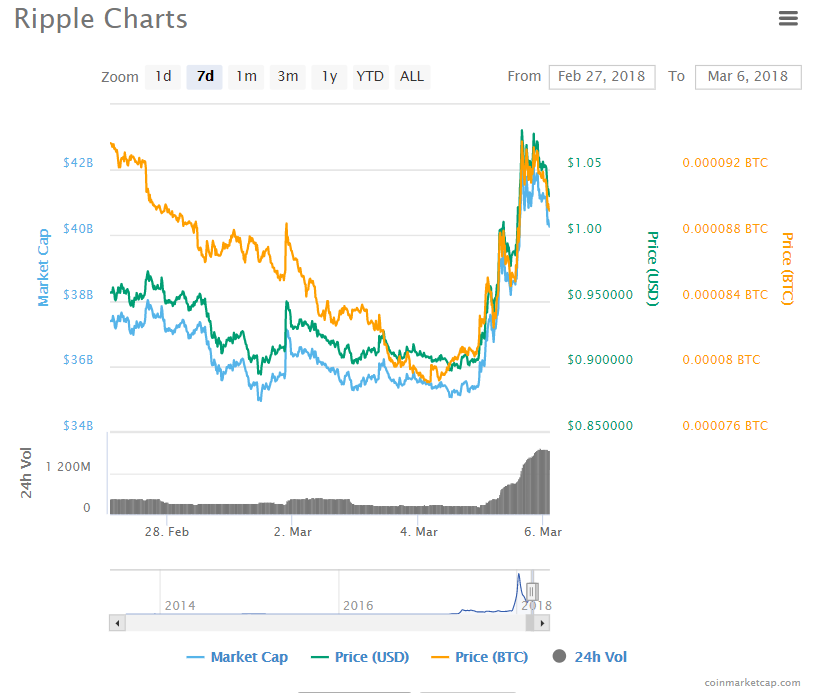
Task: Switch zoom to 1m
Action: (x=246, y=76)
